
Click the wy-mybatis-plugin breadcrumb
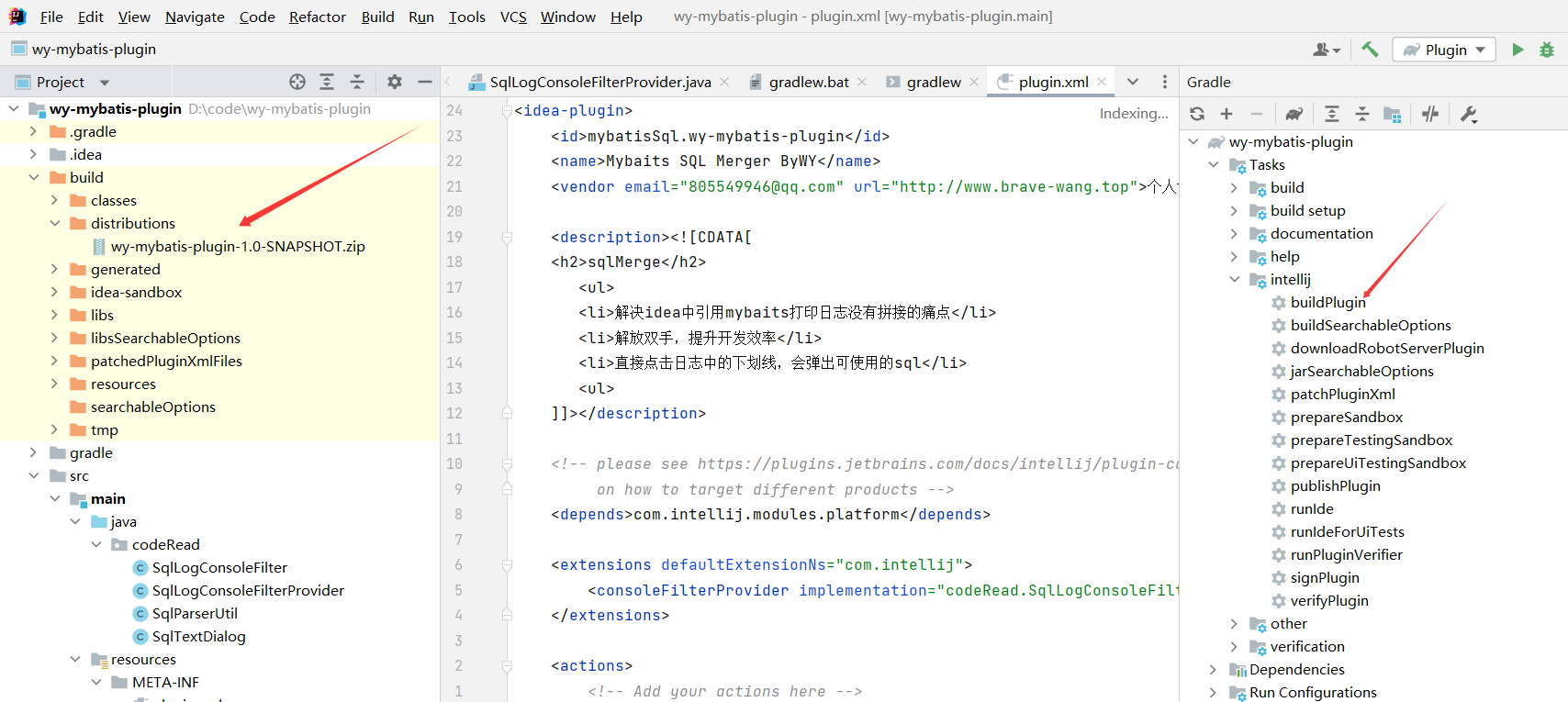pyautogui.click(x=94, y=49)
